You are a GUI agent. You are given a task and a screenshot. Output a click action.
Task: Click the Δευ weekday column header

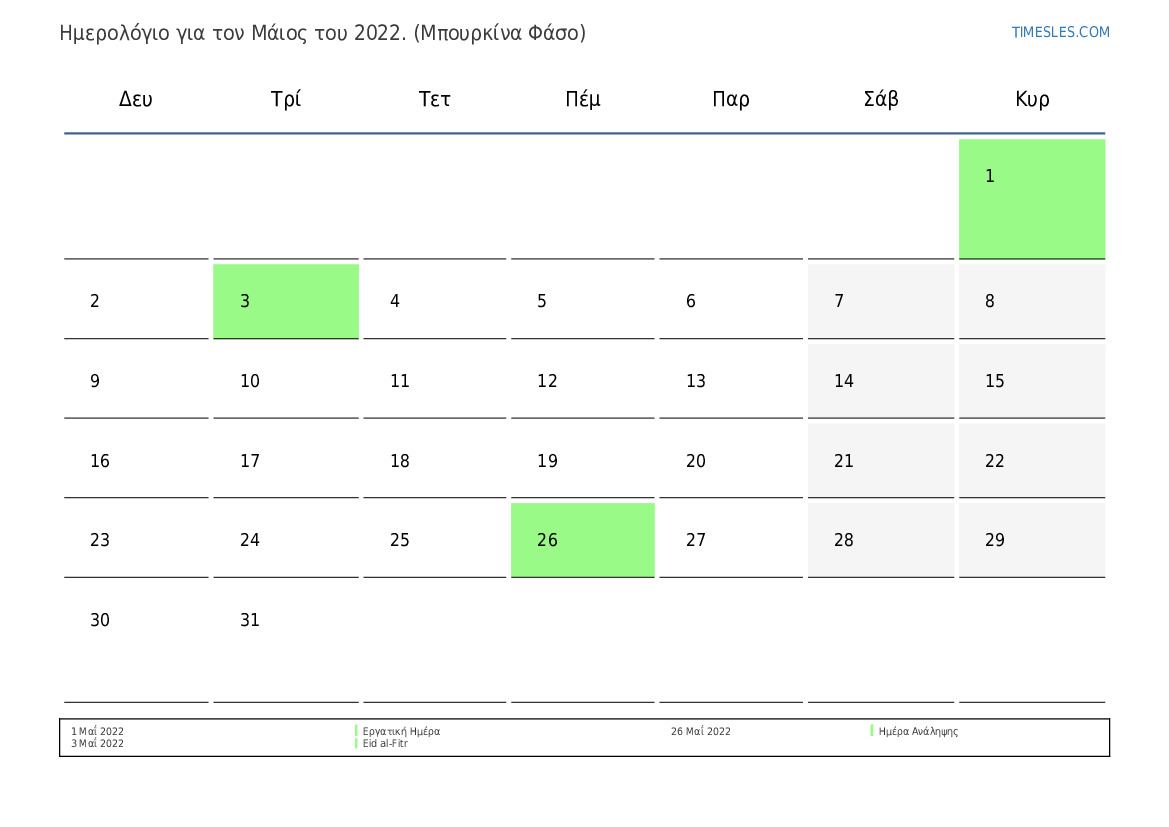click(136, 99)
